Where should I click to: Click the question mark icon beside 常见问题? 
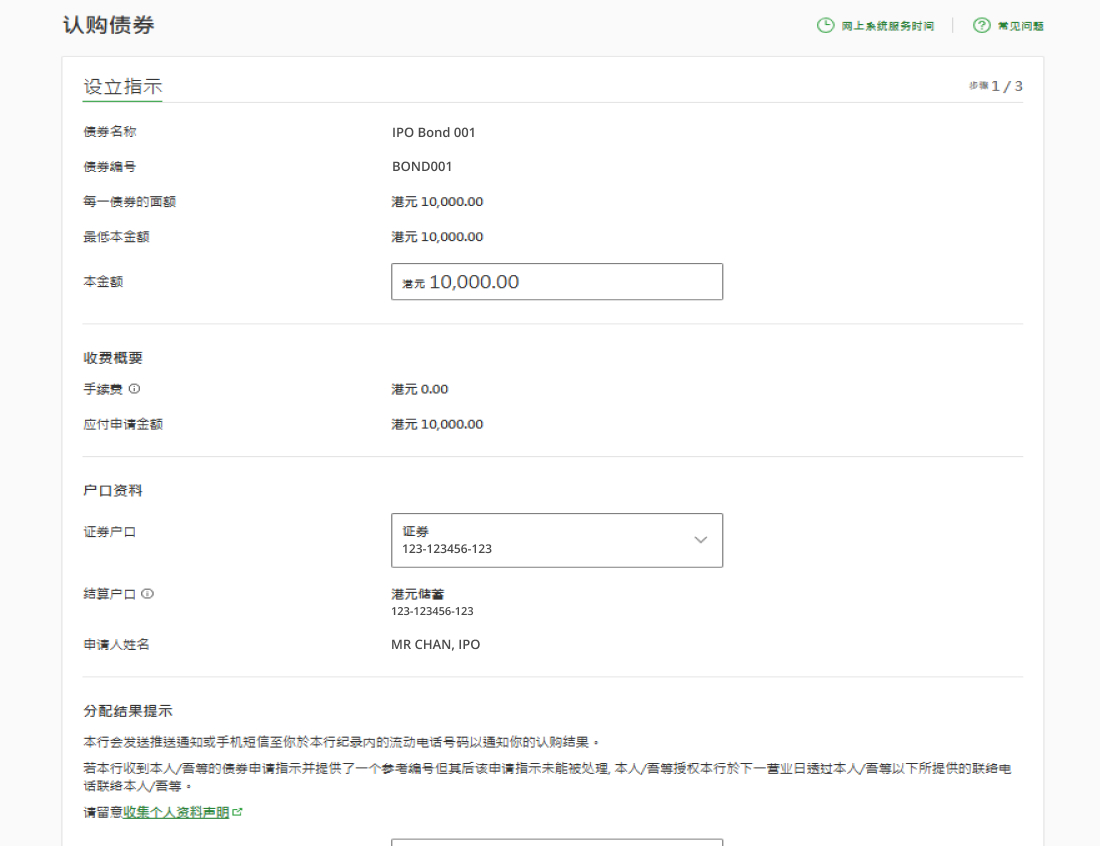[x=981, y=26]
